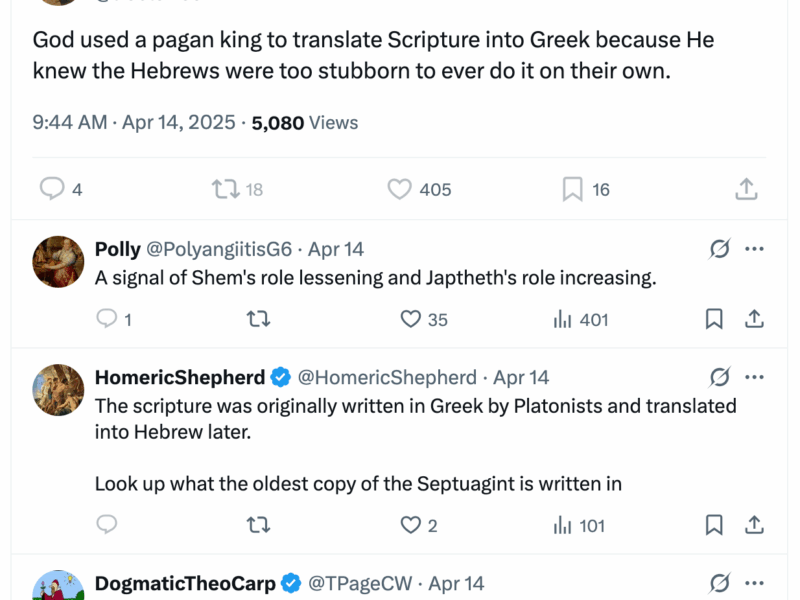Viewport: 800px width, 600px height.
Task: Bookmark HomericShepherd's reply
Action: [x=715, y=525]
